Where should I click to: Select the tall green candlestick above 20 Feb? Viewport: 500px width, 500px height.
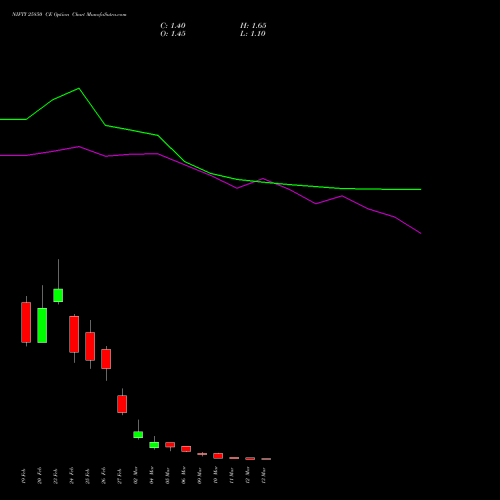point(42,325)
